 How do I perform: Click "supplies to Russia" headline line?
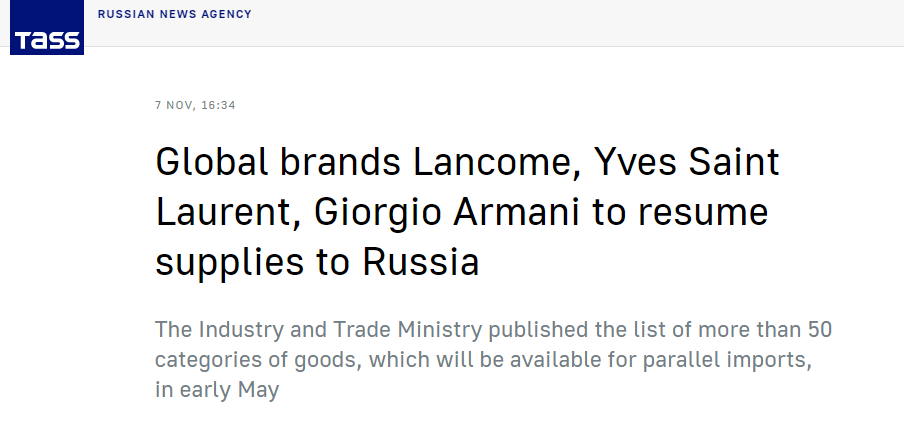(x=317, y=263)
